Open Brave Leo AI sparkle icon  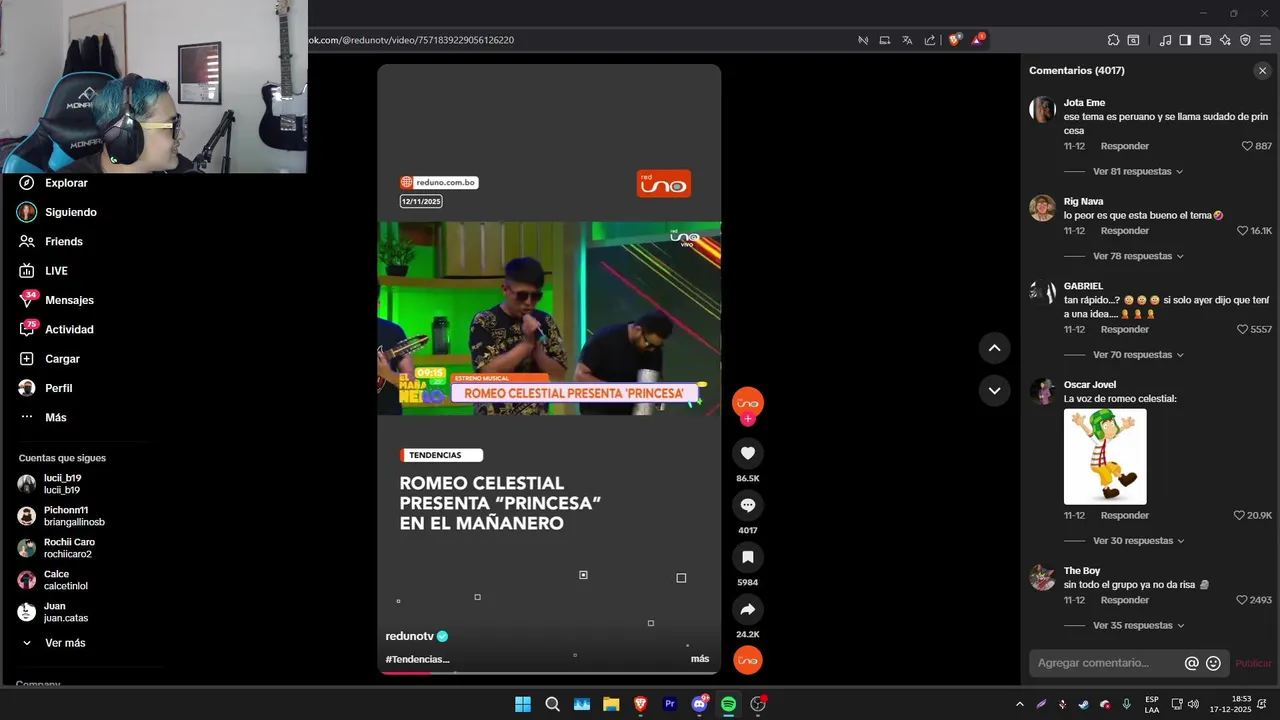click(x=1225, y=40)
